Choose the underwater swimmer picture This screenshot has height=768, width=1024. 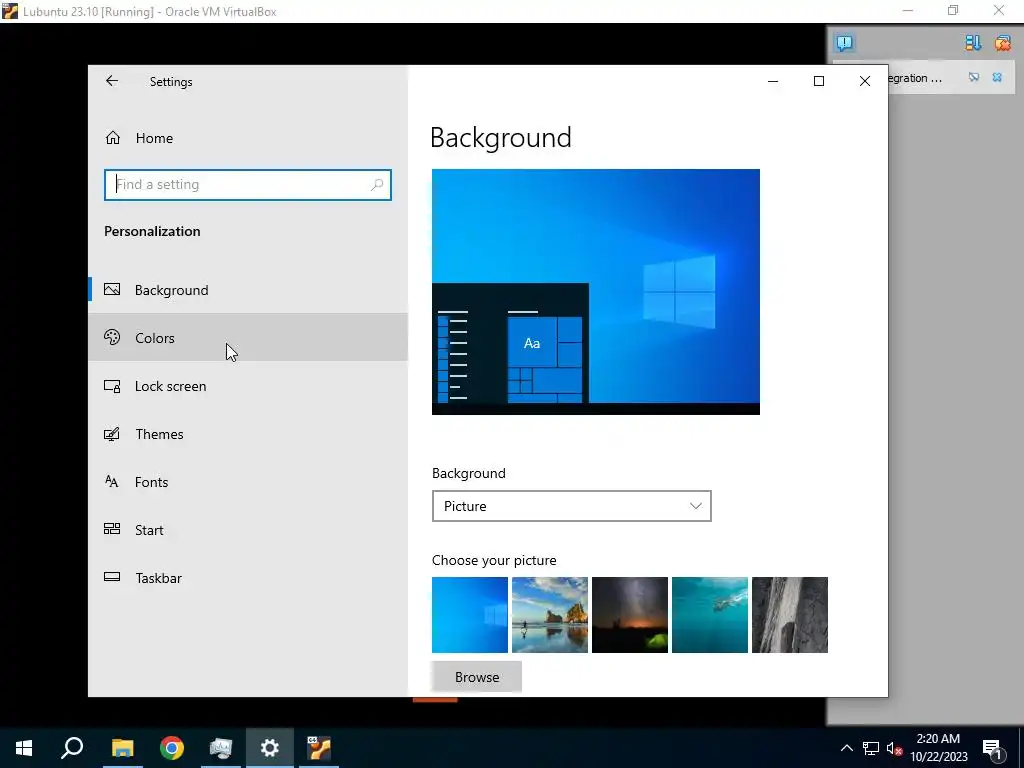[x=710, y=615]
